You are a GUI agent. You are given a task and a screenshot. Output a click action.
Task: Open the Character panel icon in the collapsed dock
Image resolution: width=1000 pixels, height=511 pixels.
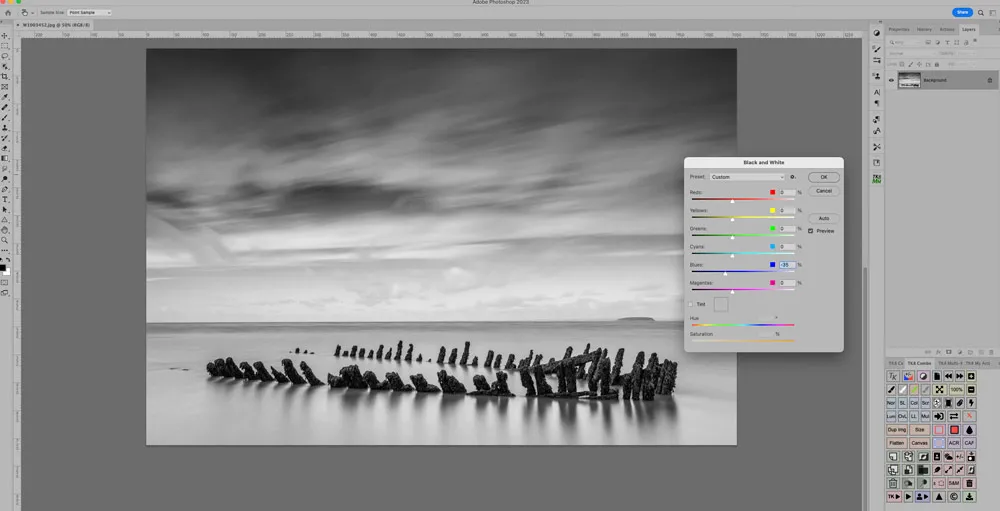(x=877, y=92)
